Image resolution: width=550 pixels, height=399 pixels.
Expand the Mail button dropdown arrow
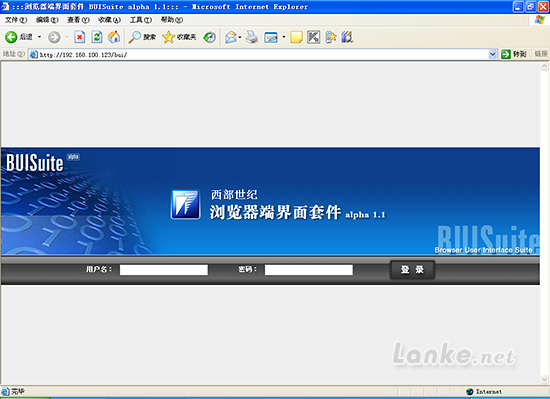(x=240, y=37)
